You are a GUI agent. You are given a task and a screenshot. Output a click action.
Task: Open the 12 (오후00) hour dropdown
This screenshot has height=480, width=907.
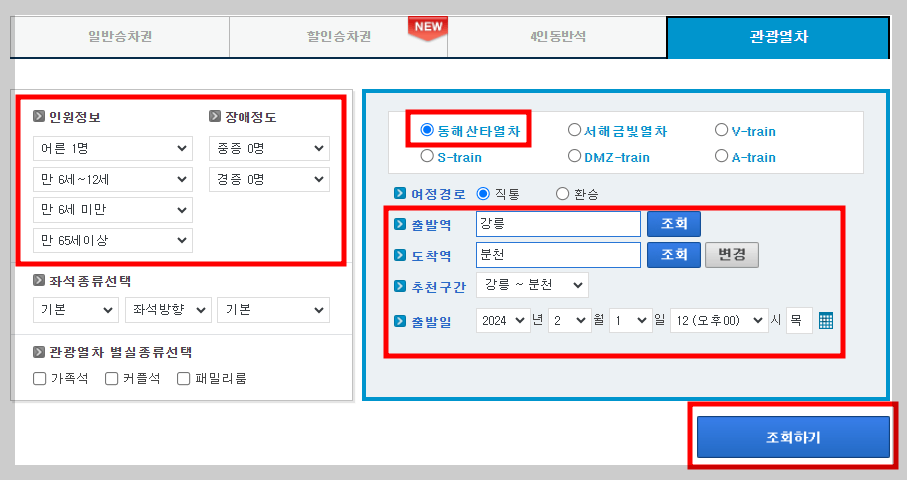coord(720,320)
